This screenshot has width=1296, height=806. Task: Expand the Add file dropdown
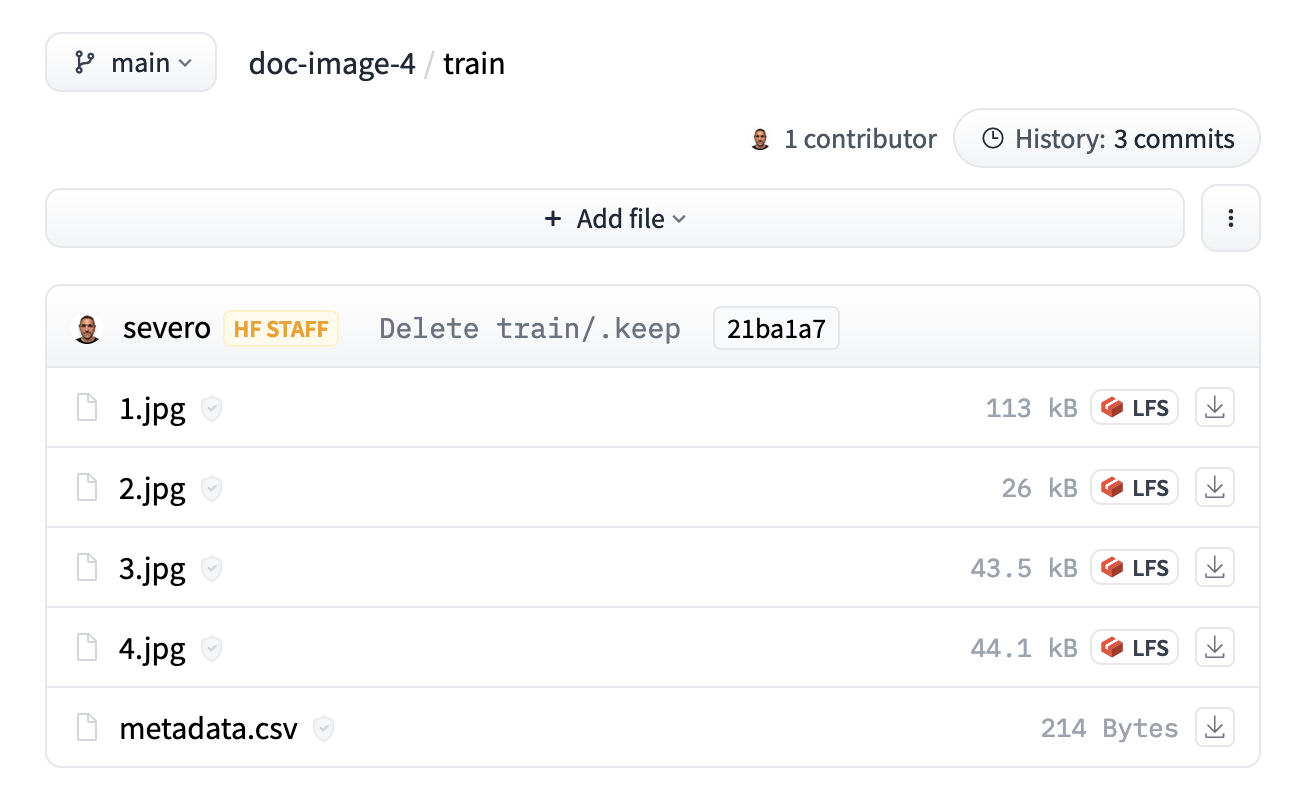coord(615,218)
